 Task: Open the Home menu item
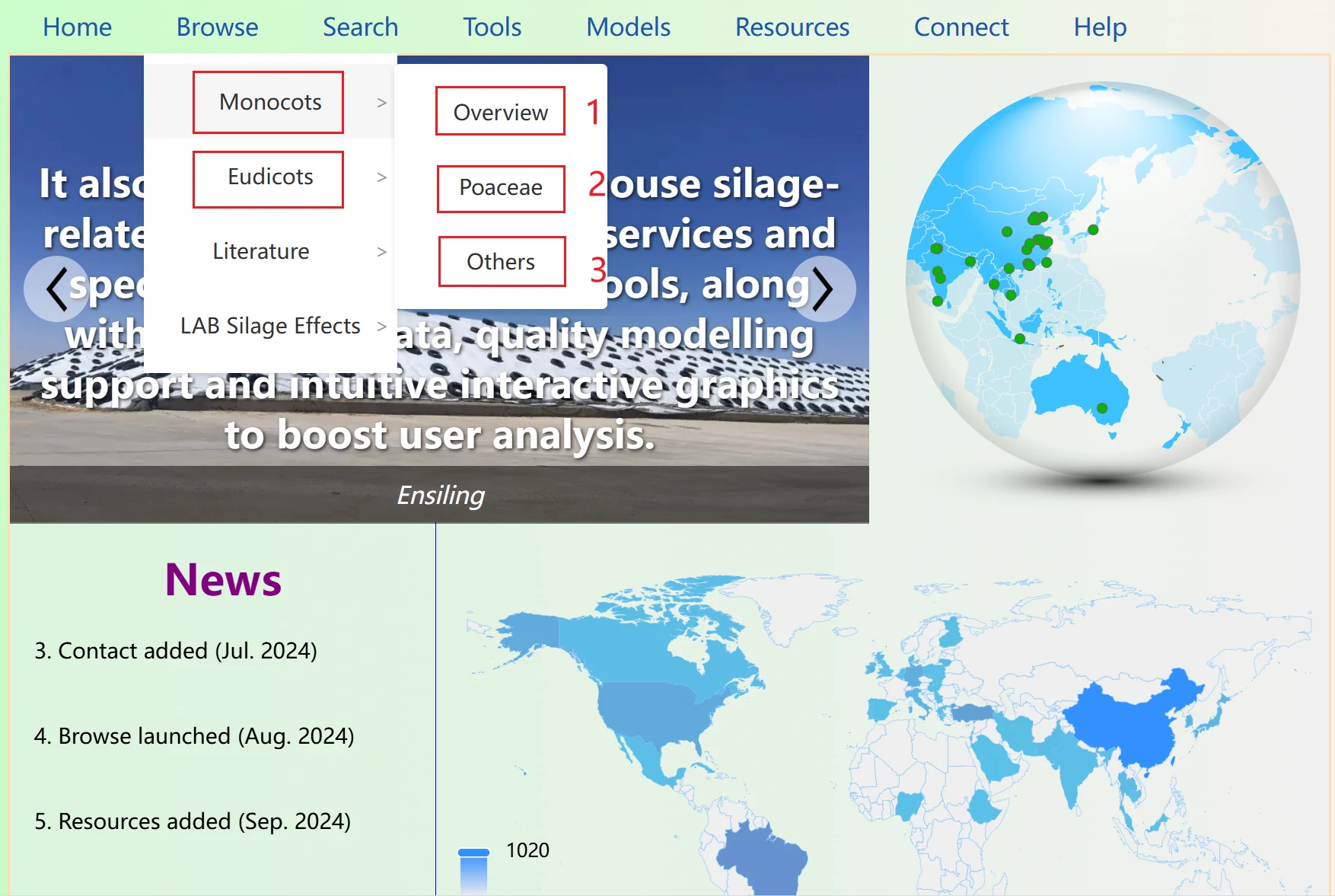(76, 27)
